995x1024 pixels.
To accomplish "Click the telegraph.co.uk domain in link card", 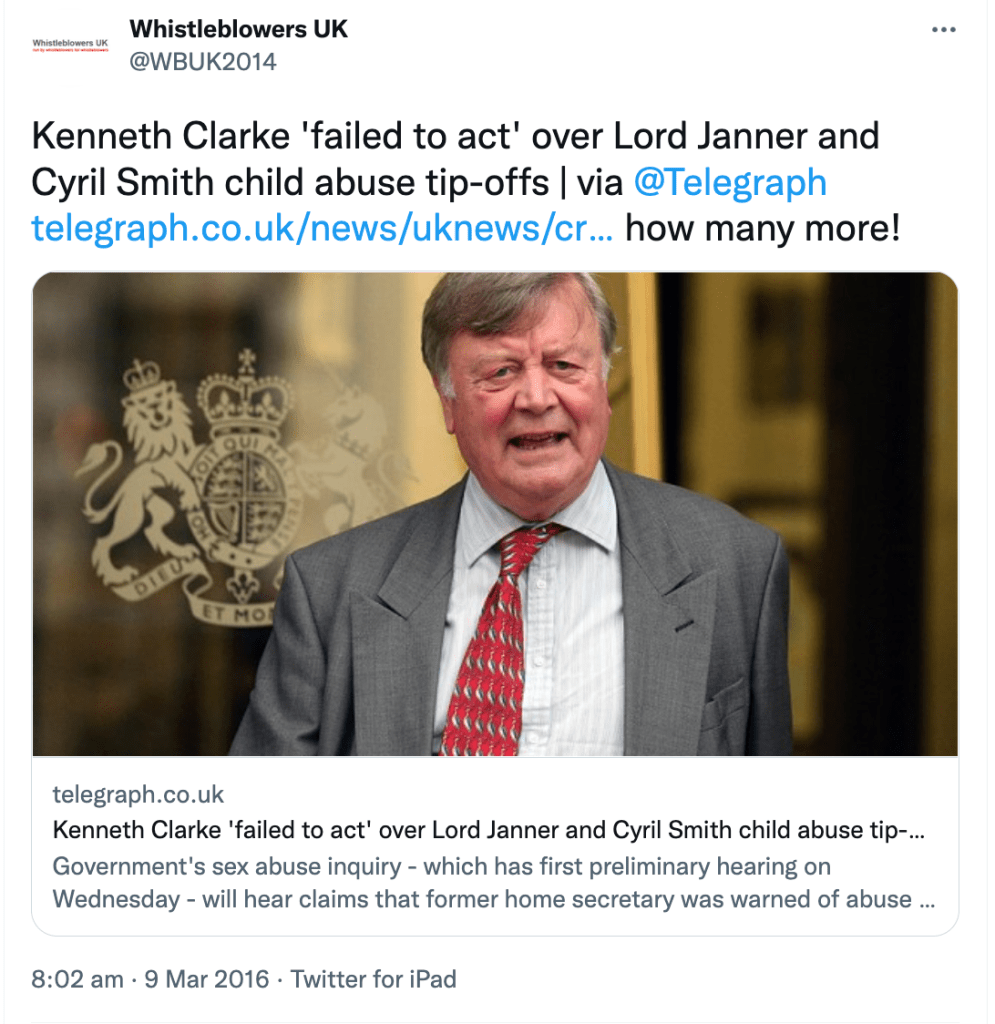I will click(138, 795).
